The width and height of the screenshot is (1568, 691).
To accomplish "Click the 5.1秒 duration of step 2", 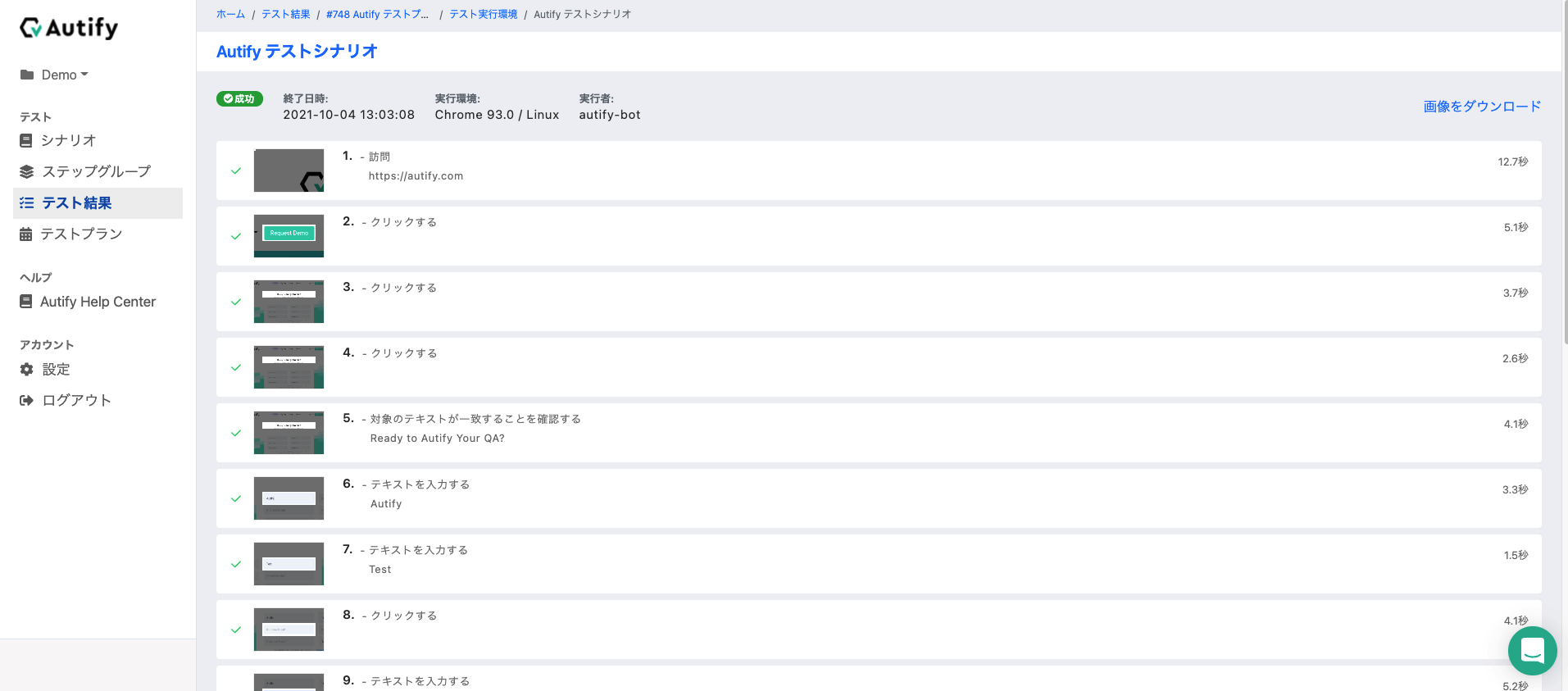I will click(x=1516, y=227).
